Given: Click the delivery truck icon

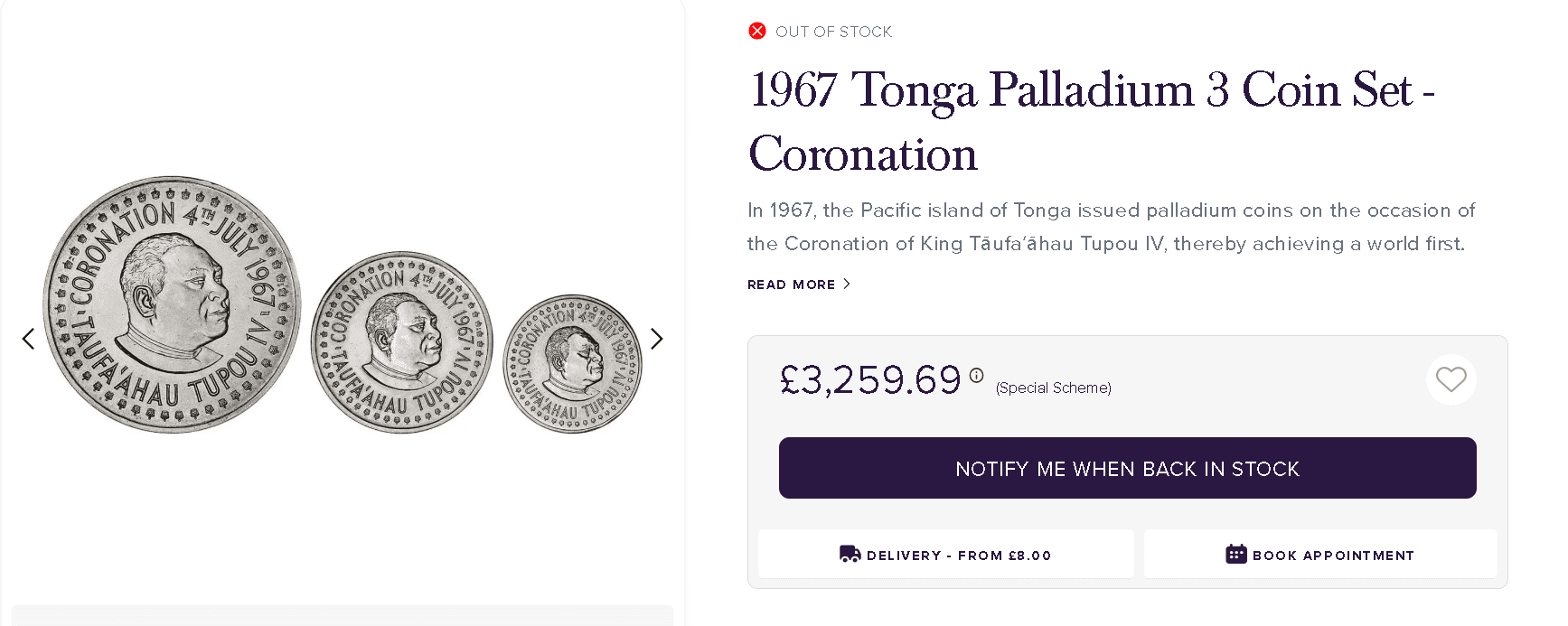Looking at the screenshot, I should coord(850,554).
